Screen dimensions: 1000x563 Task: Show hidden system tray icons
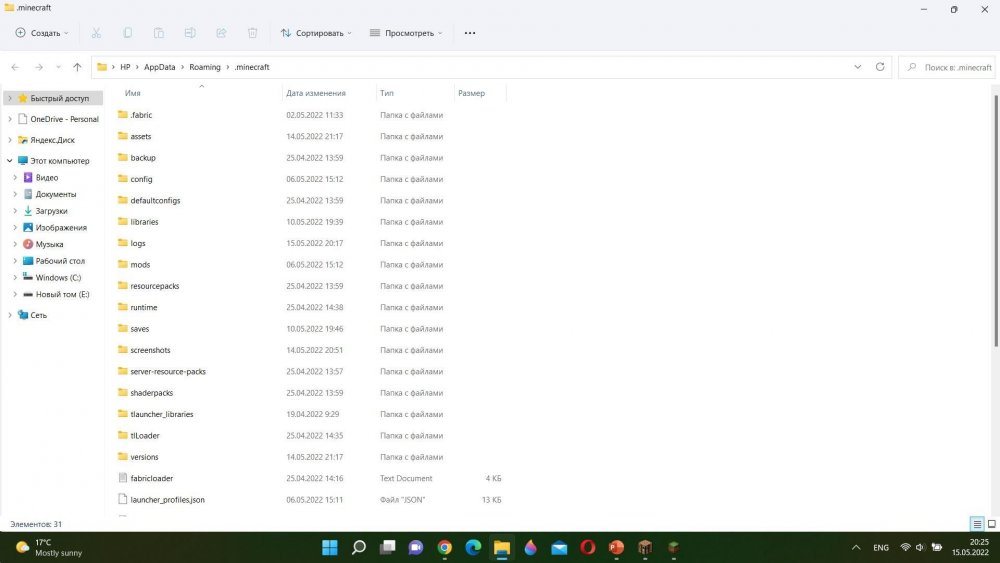click(x=857, y=547)
